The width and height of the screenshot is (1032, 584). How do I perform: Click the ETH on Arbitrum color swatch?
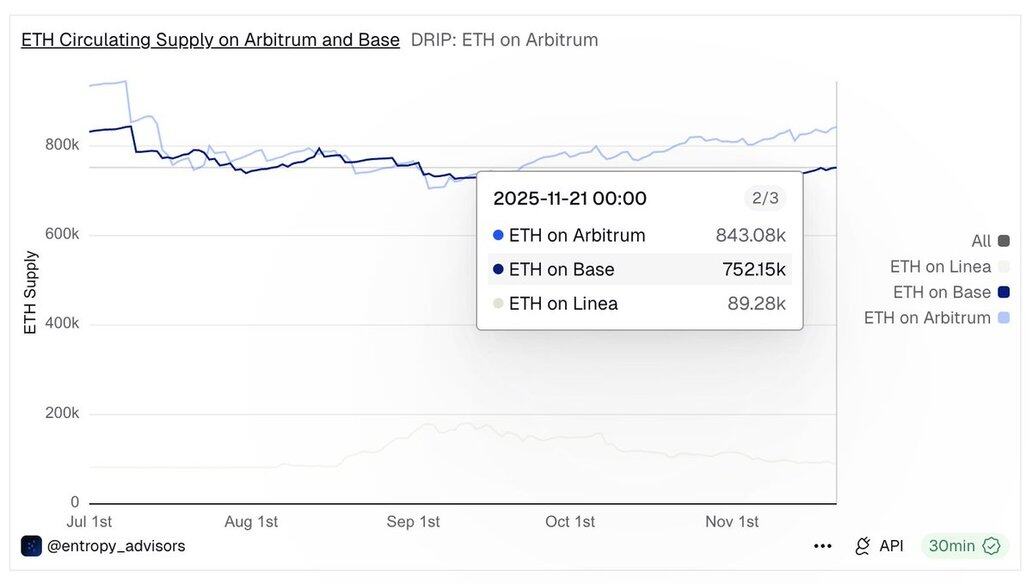click(1003, 318)
